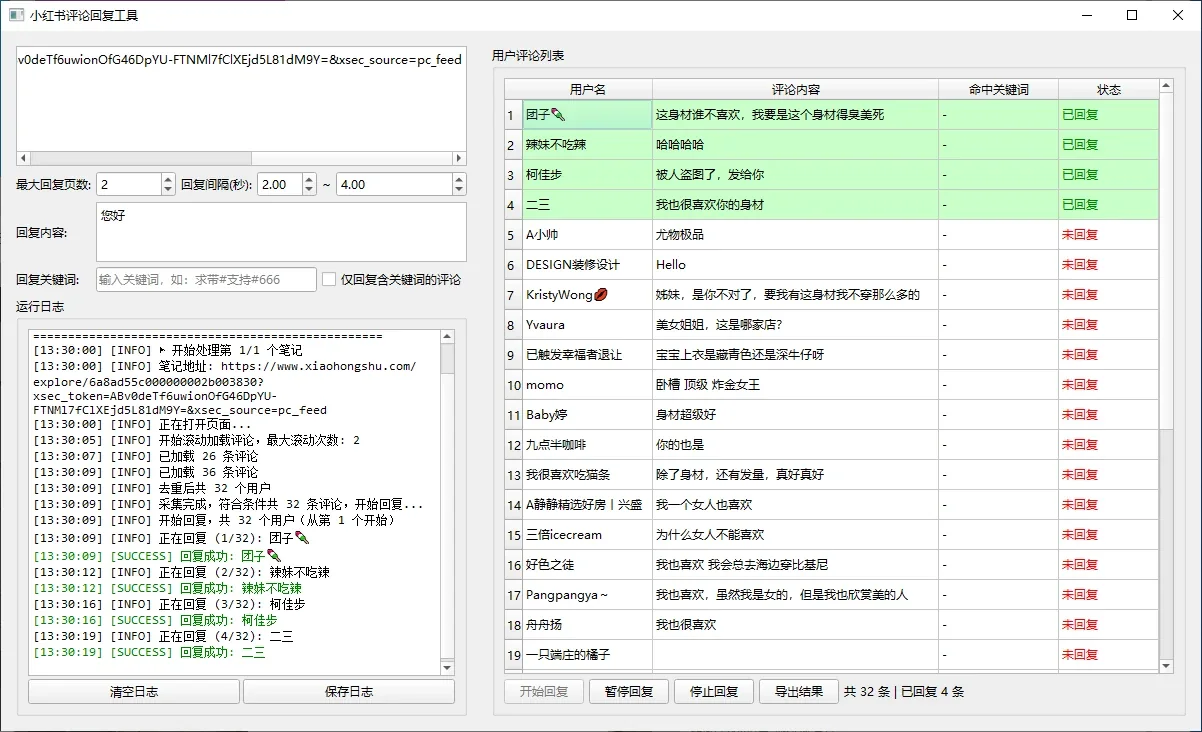Image resolution: width=1202 pixels, height=732 pixels.
Task: Click the disabled 开始回复 button
Action: tap(544, 692)
